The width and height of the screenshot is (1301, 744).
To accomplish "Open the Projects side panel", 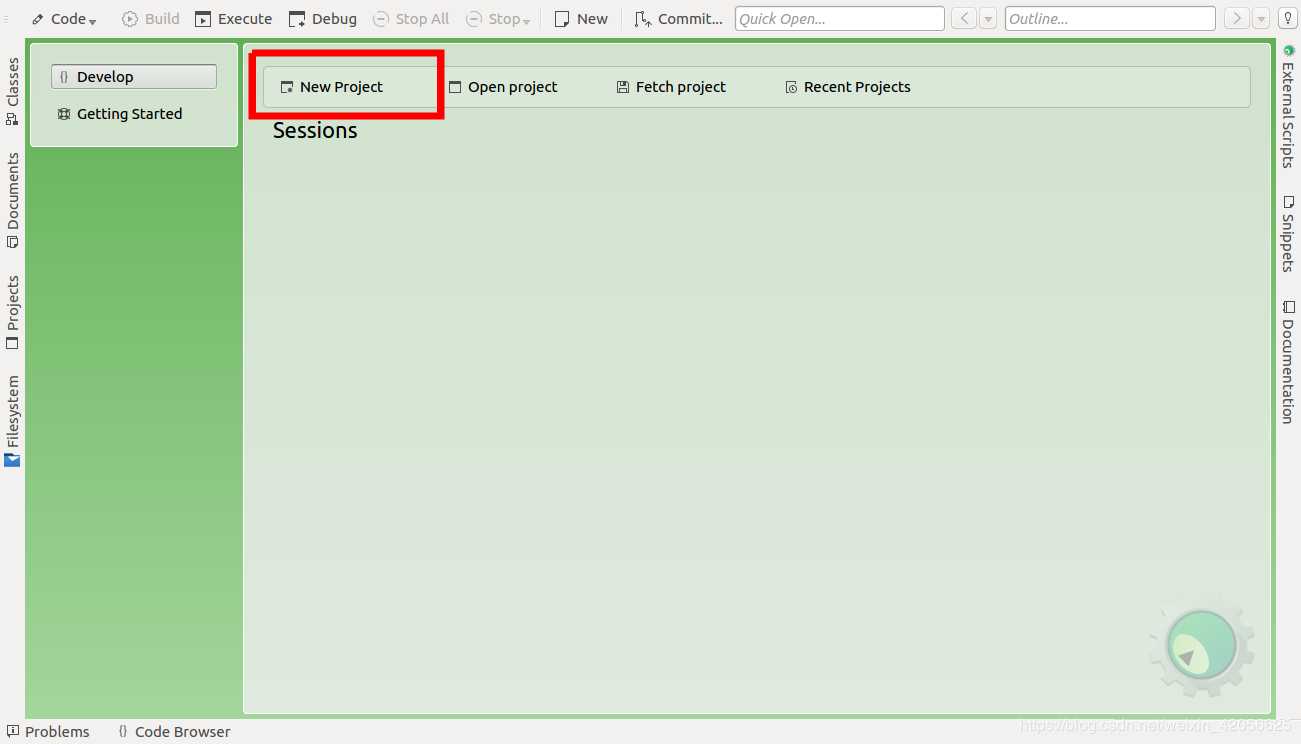I will [12, 312].
